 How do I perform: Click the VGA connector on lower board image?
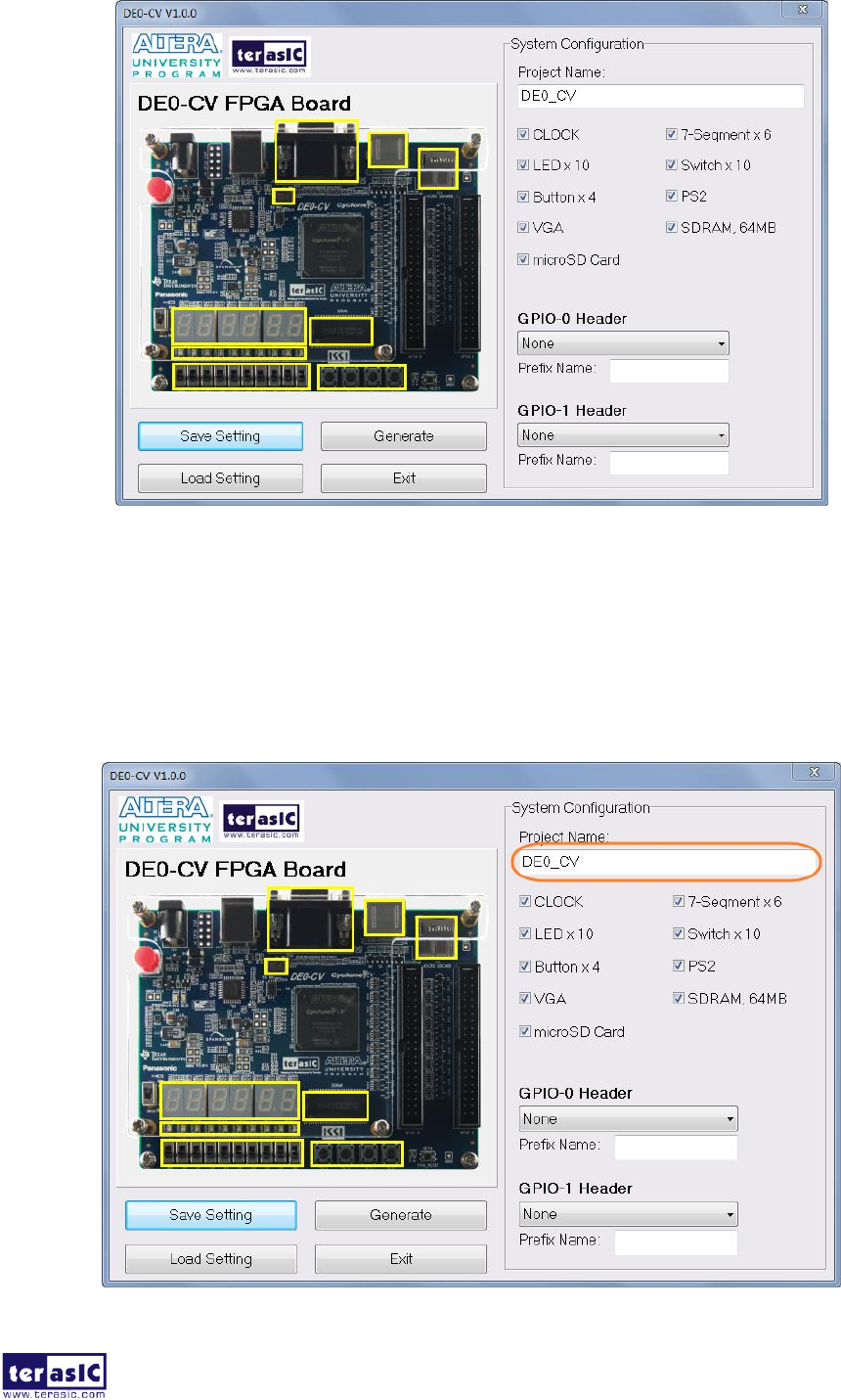[x=310, y=919]
